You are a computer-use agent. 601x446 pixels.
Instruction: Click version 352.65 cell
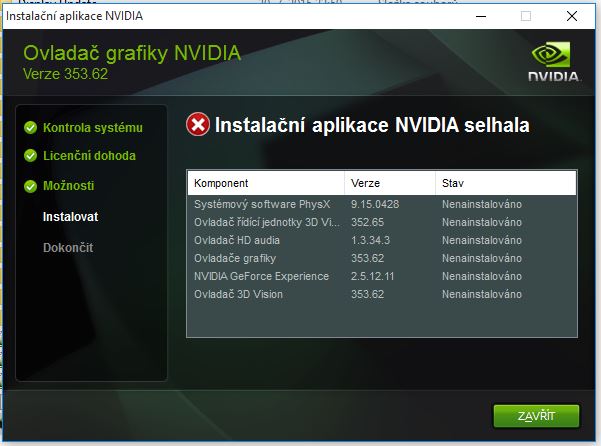pos(367,222)
